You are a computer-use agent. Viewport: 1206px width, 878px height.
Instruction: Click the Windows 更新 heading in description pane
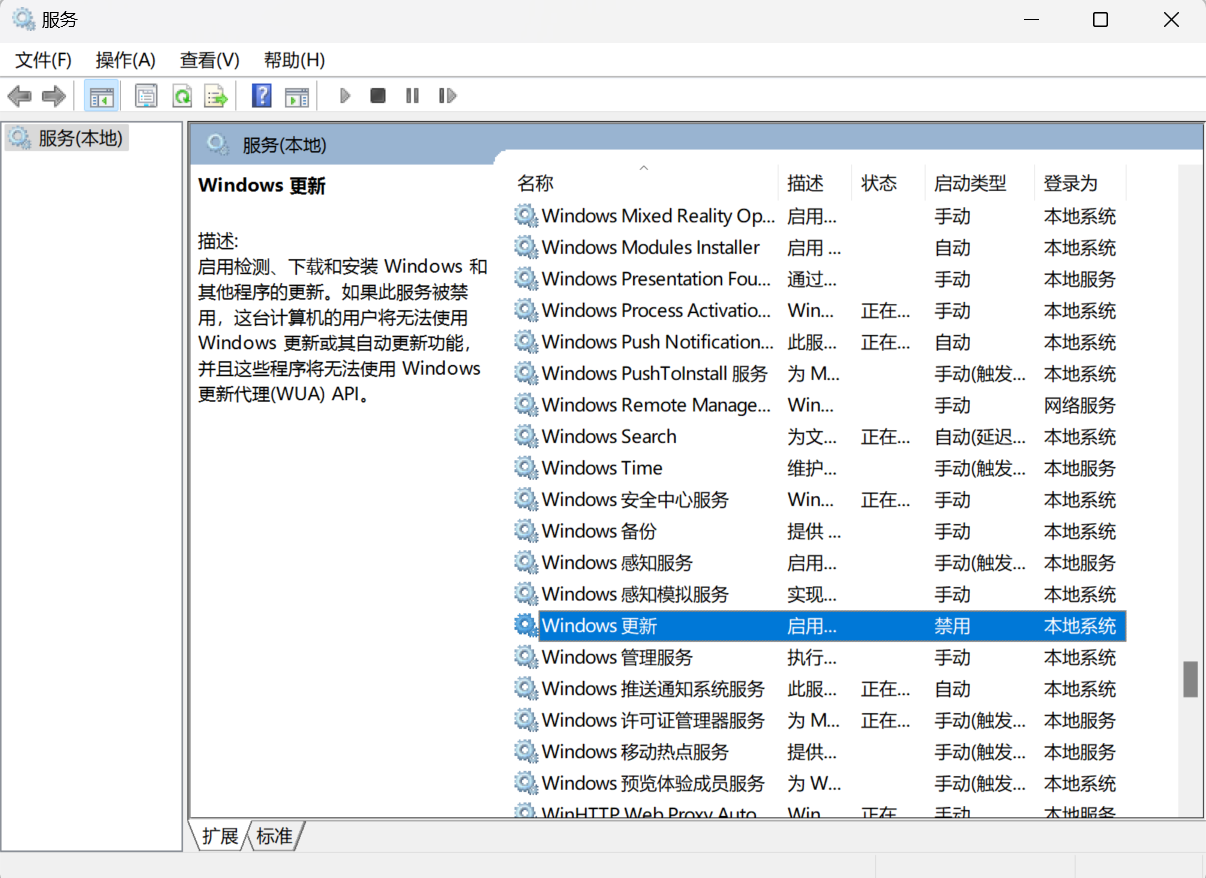[262, 185]
